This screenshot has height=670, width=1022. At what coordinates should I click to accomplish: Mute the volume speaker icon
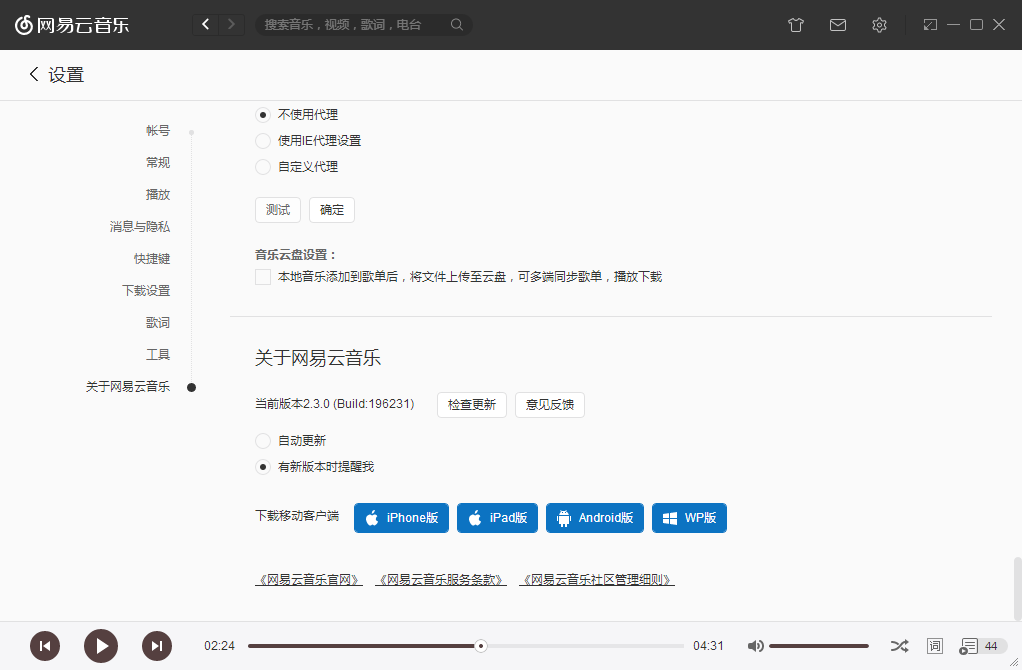pyautogui.click(x=755, y=646)
